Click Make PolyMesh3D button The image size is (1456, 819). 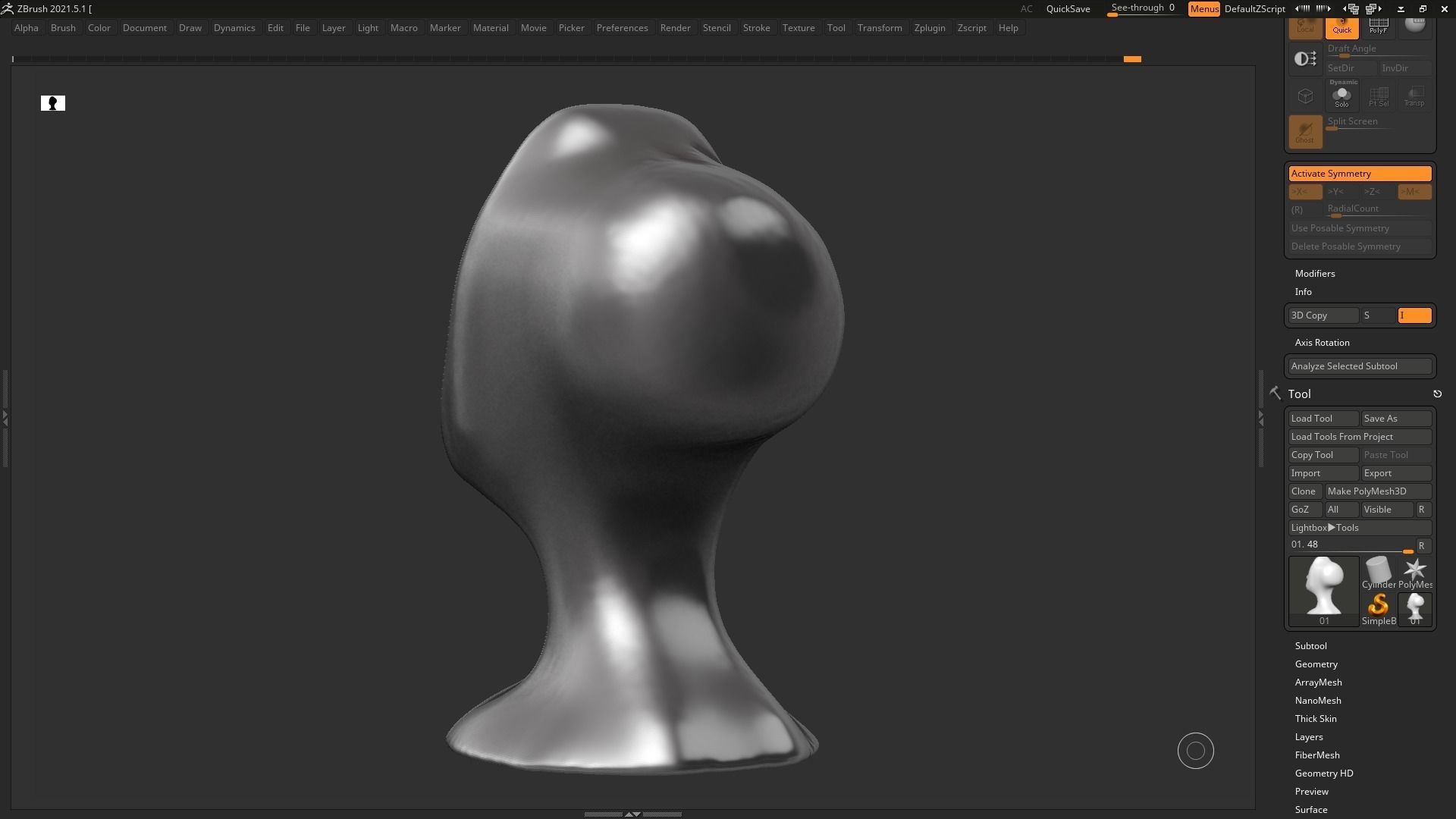[x=1378, y=491]
